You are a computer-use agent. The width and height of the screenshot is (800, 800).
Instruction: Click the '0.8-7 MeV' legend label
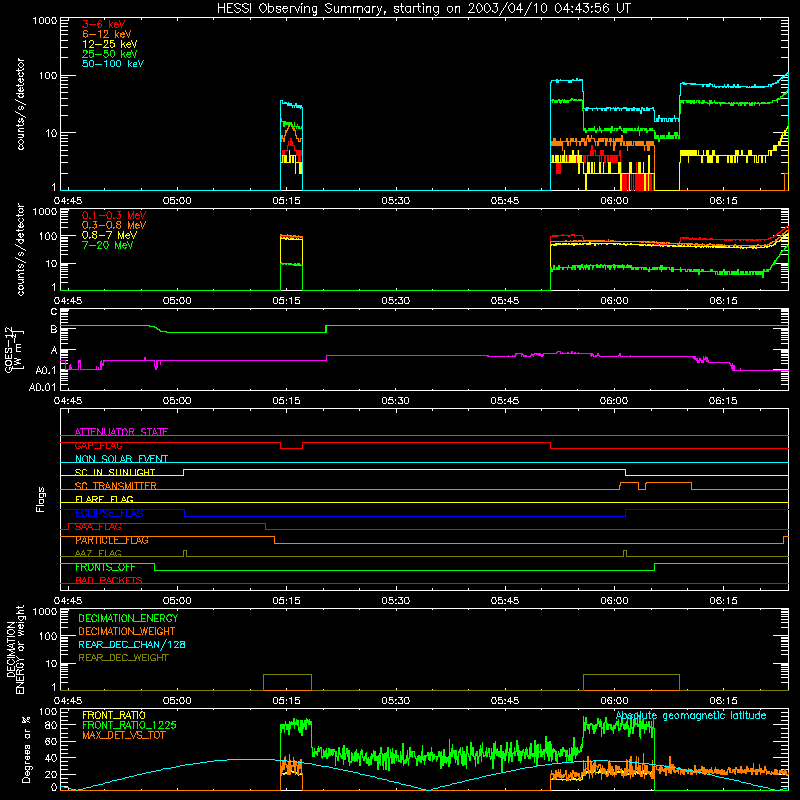coord(109,235)
